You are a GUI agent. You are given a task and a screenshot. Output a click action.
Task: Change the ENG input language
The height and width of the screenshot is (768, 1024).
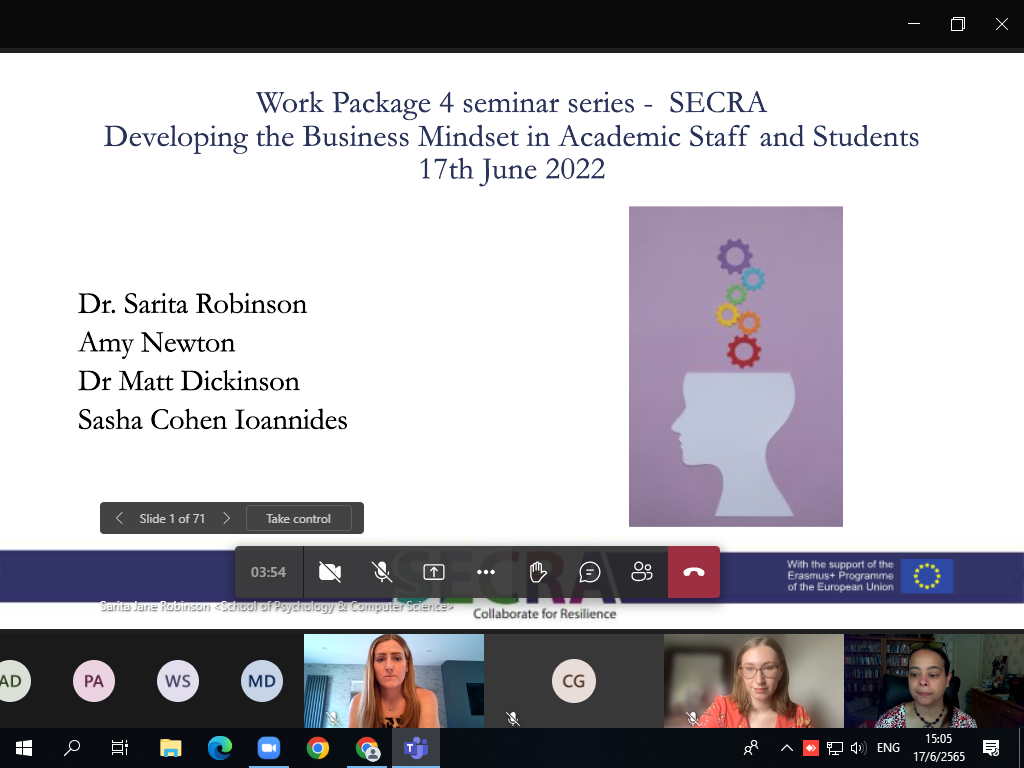888,748
